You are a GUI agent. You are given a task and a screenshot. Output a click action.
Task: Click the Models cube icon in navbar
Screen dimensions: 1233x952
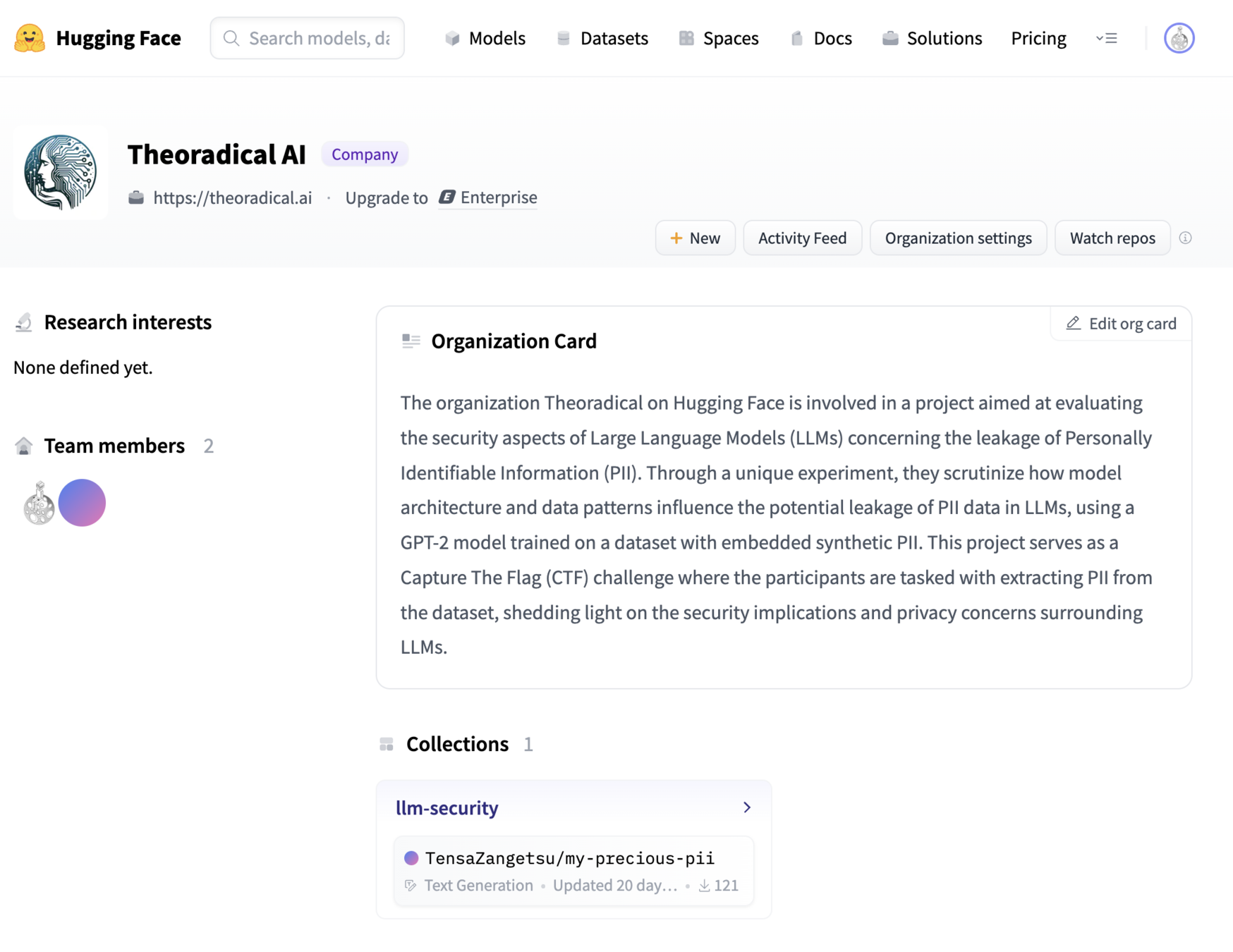click(x=453, y=38)
